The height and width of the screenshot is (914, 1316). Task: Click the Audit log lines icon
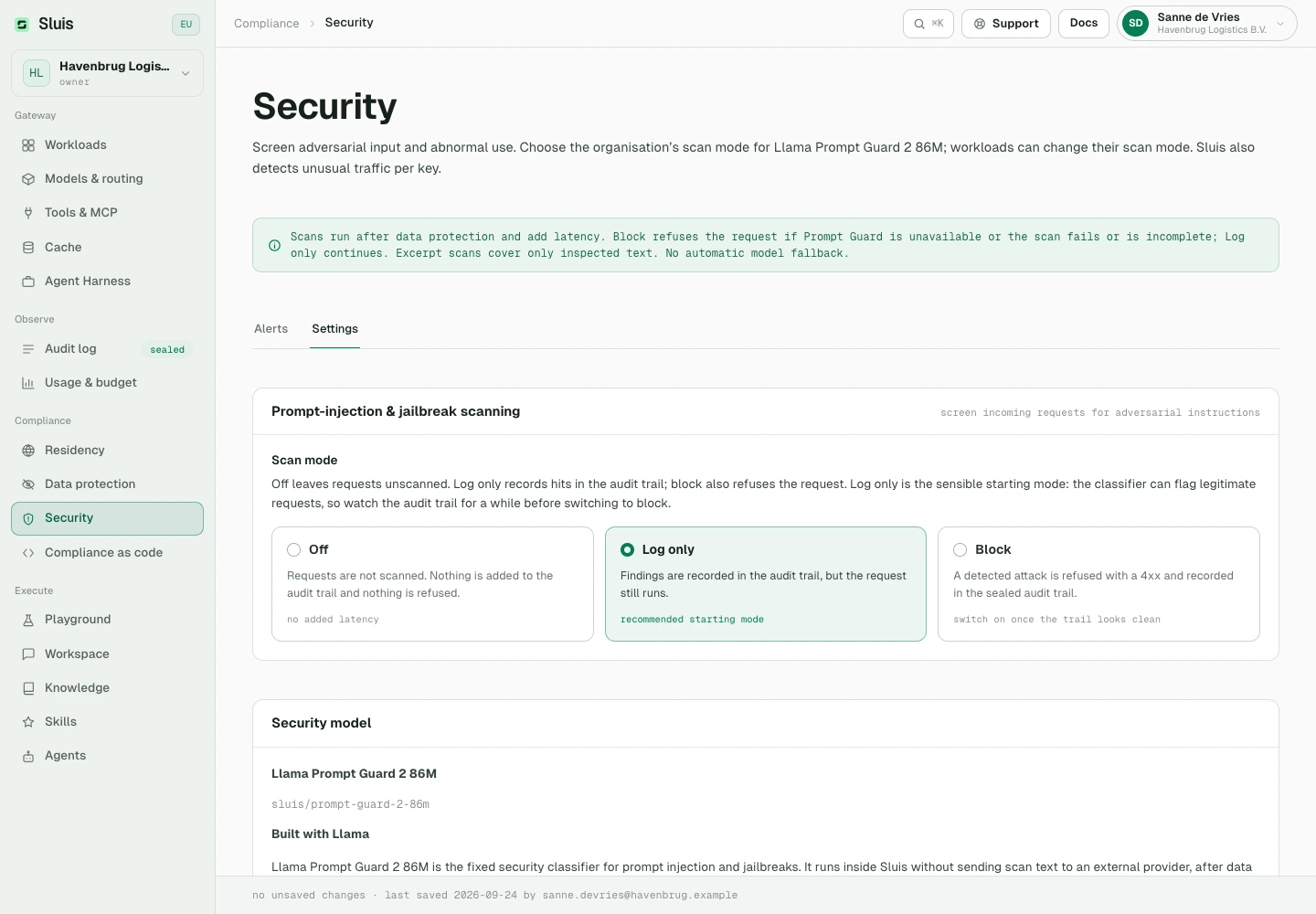coord(28,349)
